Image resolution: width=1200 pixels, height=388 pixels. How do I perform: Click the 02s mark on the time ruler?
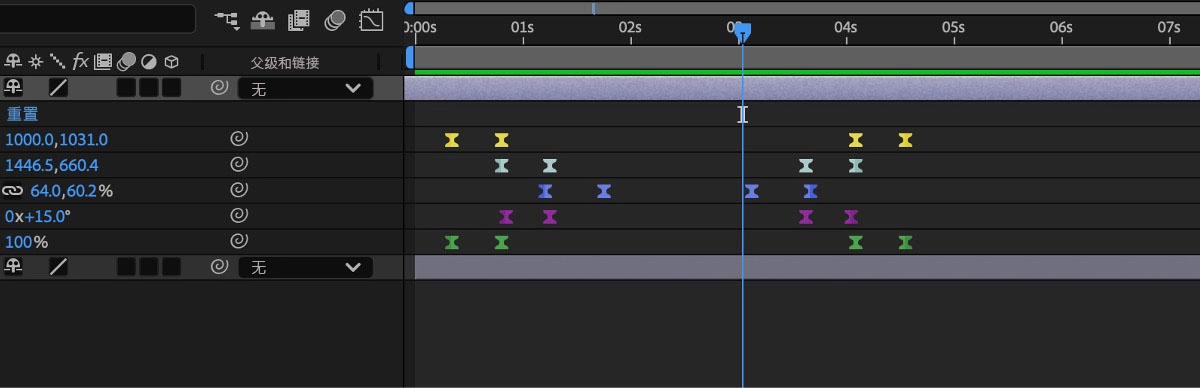pos(630,27)
